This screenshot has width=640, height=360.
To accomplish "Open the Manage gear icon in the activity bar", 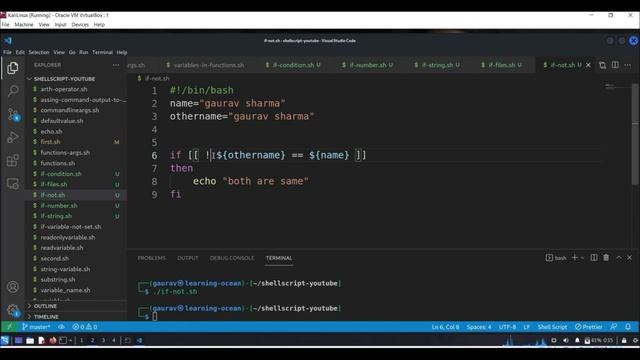I will click(x=13, y=310).
